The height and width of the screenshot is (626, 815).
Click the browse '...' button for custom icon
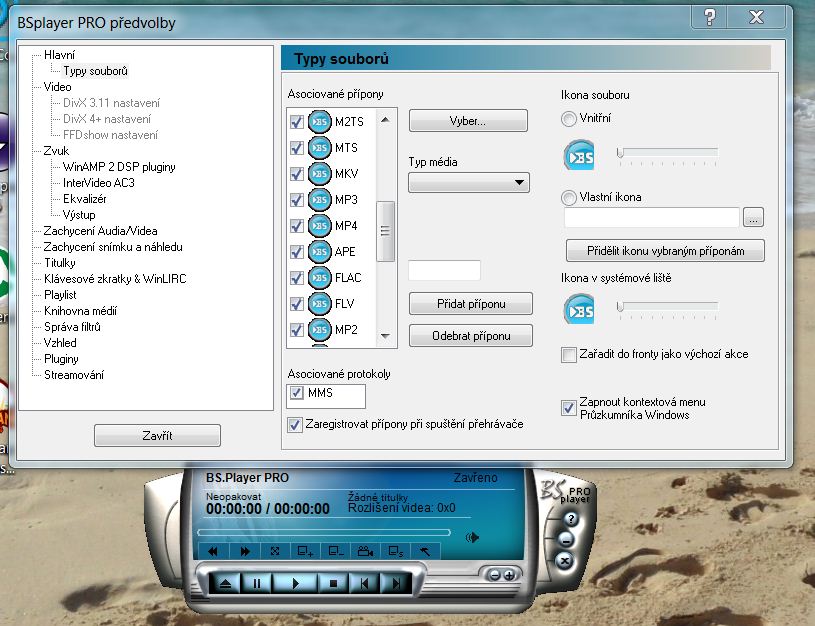click(753, 217)
